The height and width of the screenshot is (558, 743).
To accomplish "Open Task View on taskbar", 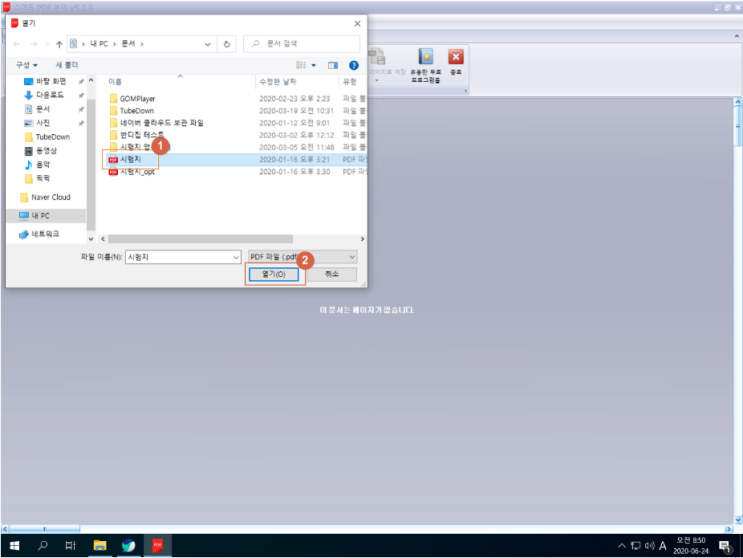I will [x=70, y=546].
